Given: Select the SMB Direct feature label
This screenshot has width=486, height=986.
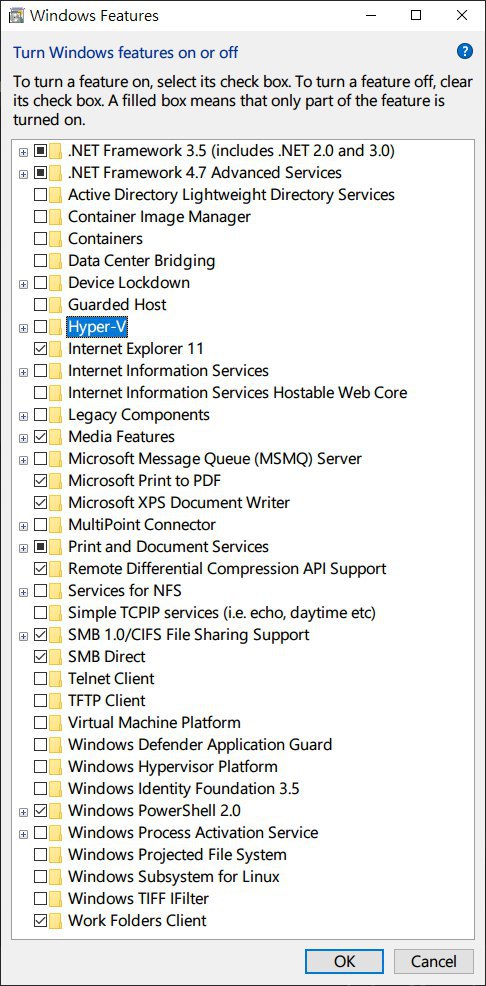Looking at the screenshot, I should (106, 656).
